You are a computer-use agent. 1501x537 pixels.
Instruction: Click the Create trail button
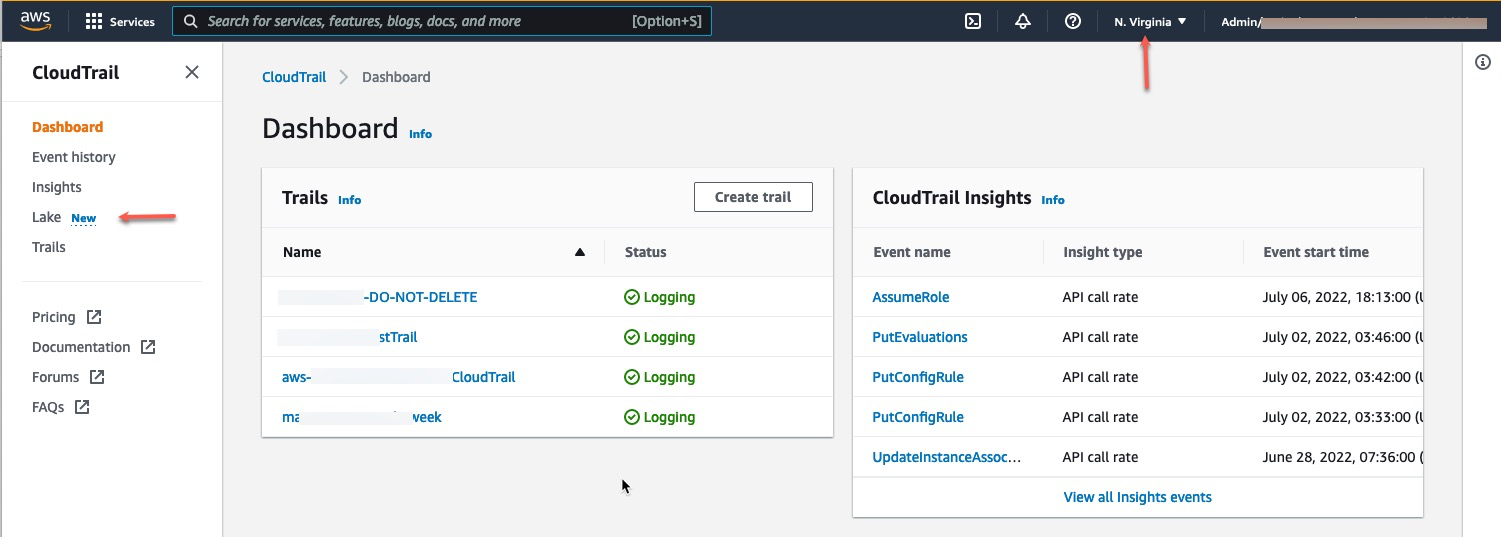coord(753,197)
